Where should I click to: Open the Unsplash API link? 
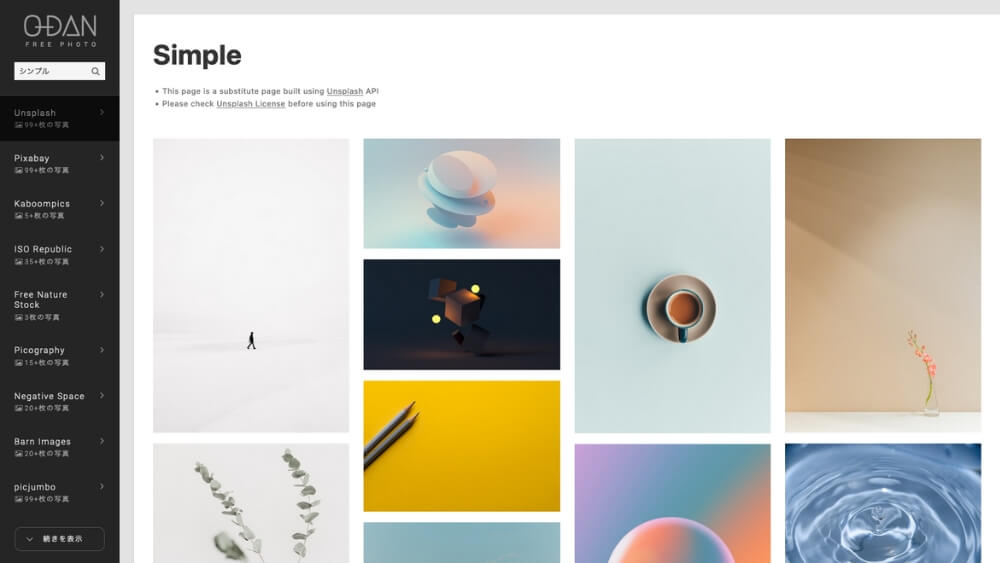click(344, 91)
